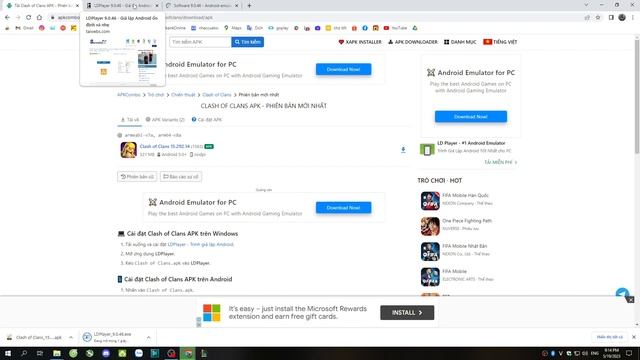
Task: Close the downloads bar
Action: click(x=634, y=337)
